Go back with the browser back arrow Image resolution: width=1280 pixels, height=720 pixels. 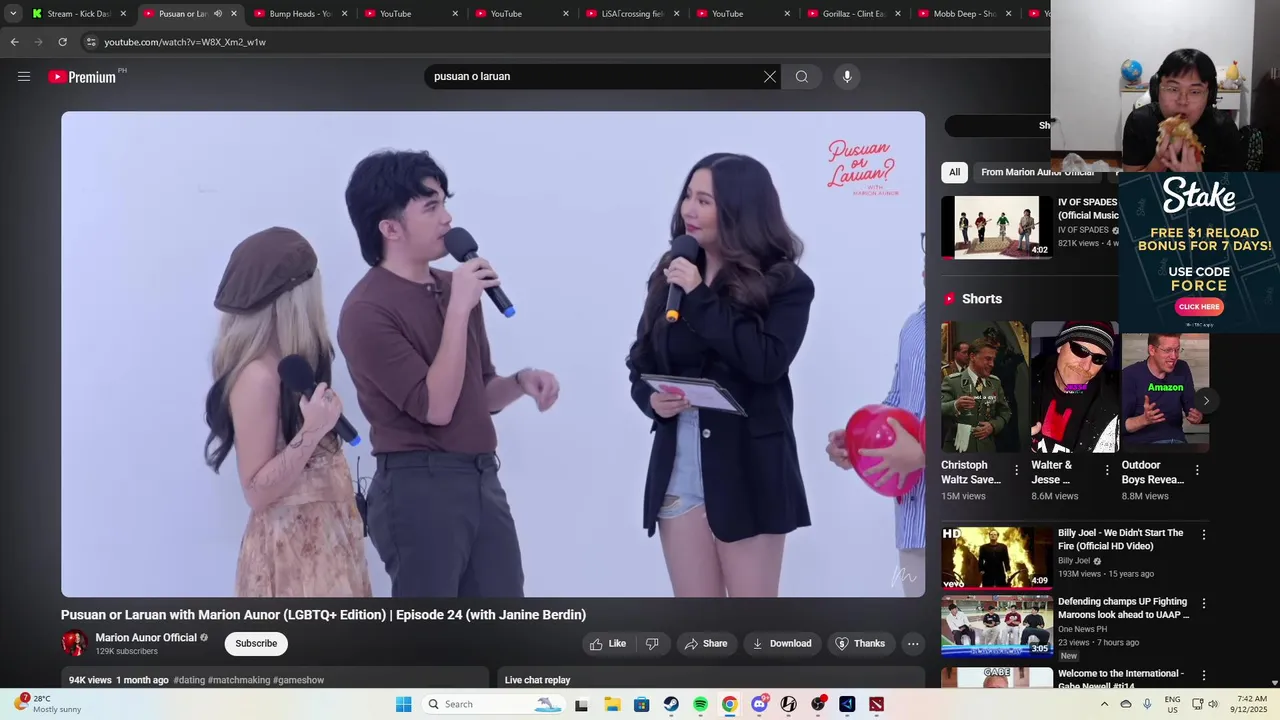[x=14, y=42]
